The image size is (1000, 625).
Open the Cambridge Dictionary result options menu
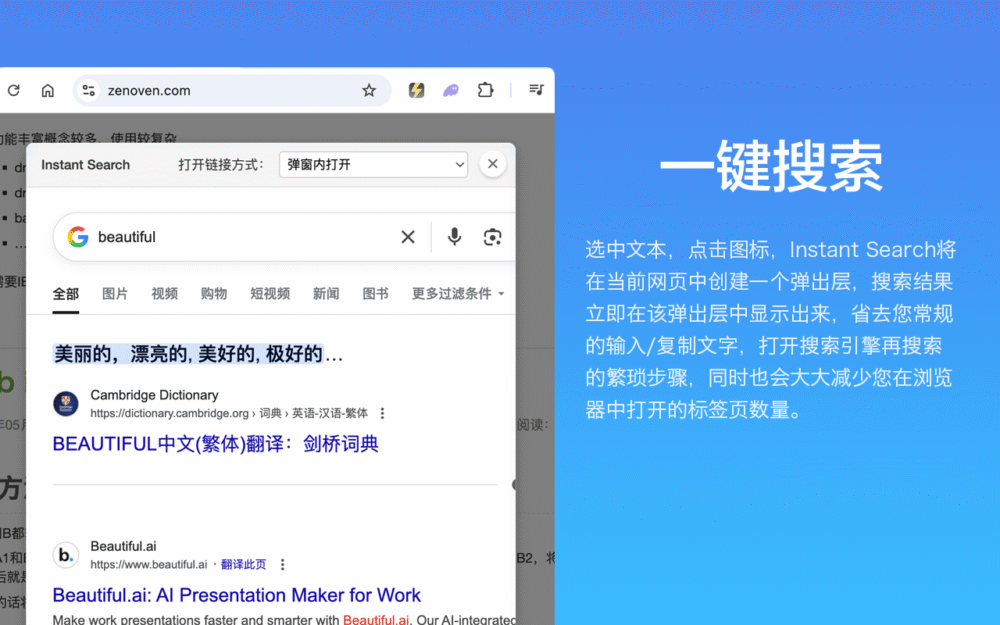(382, 413)
